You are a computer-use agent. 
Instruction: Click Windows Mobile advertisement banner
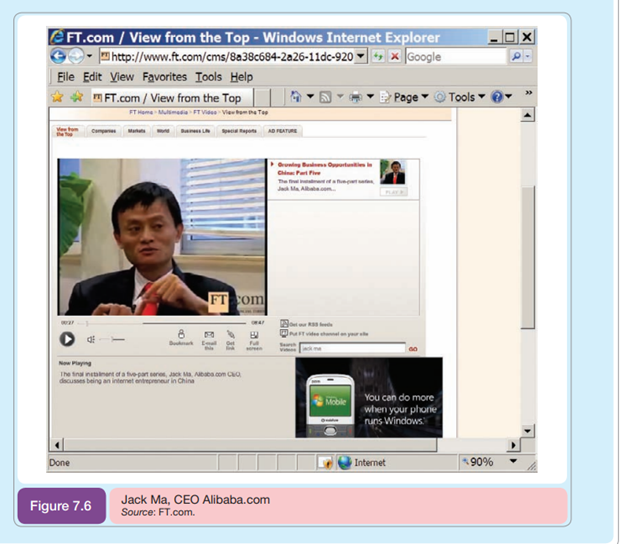tap(369, 397)
